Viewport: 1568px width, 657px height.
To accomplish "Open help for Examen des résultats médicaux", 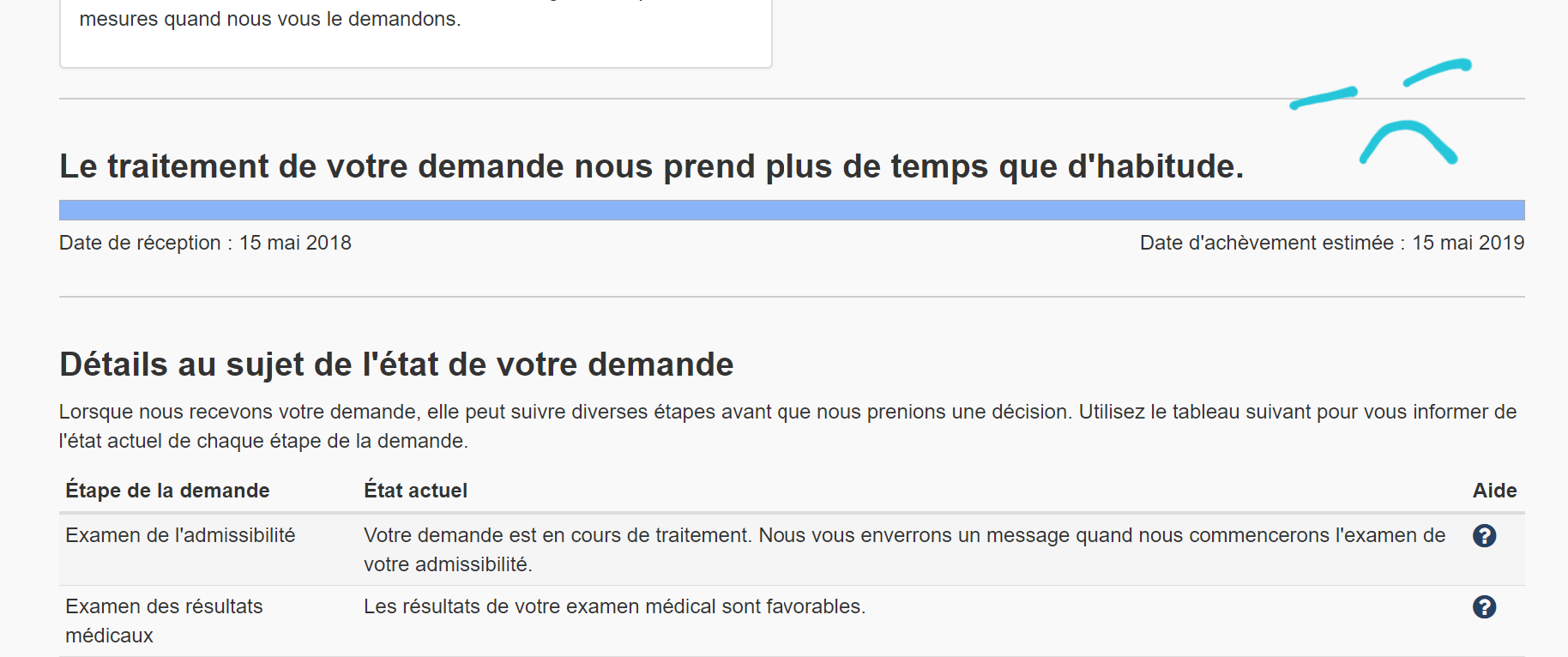I will click(x=1484, y=607).
